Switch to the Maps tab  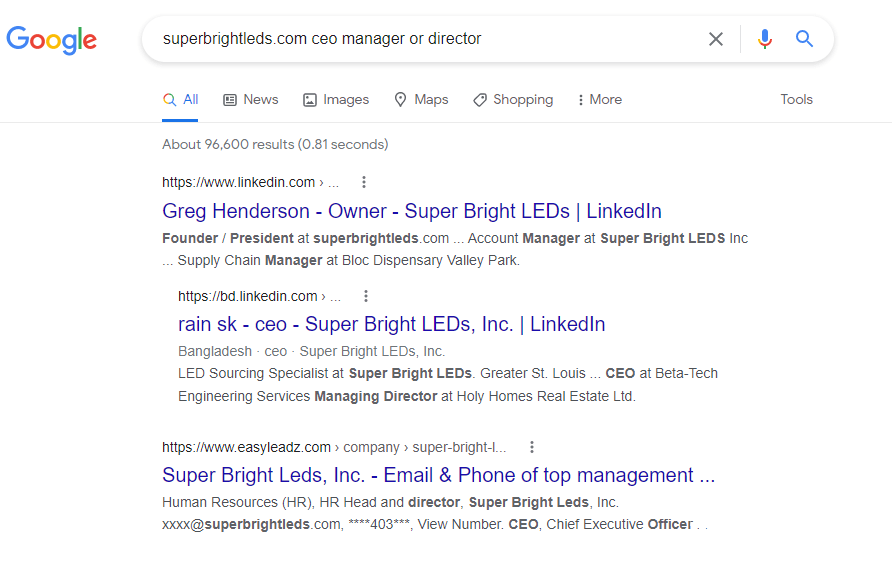click(x=422, y=100)
